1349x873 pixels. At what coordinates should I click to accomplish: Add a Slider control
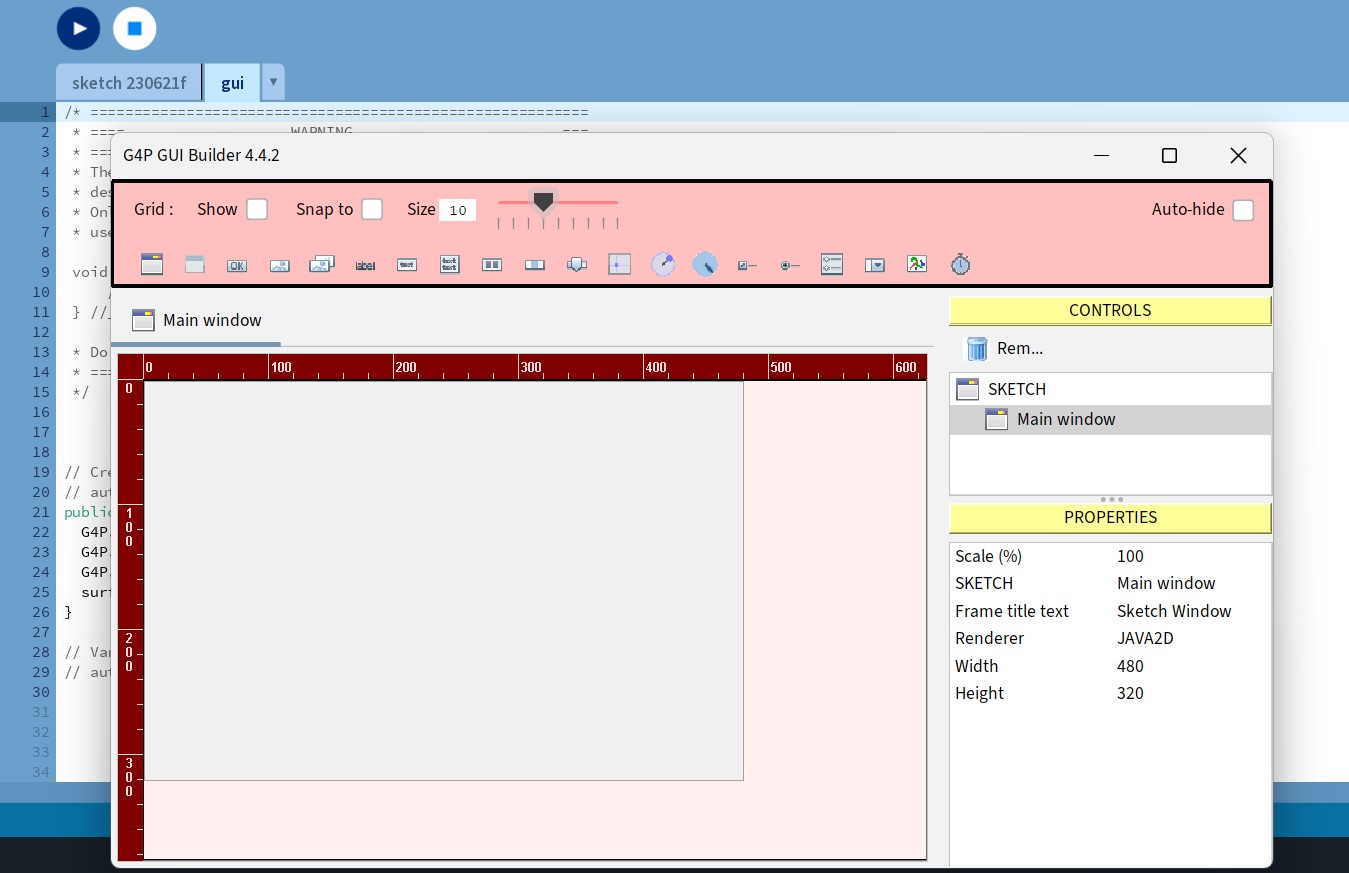[x=535, y=265]
